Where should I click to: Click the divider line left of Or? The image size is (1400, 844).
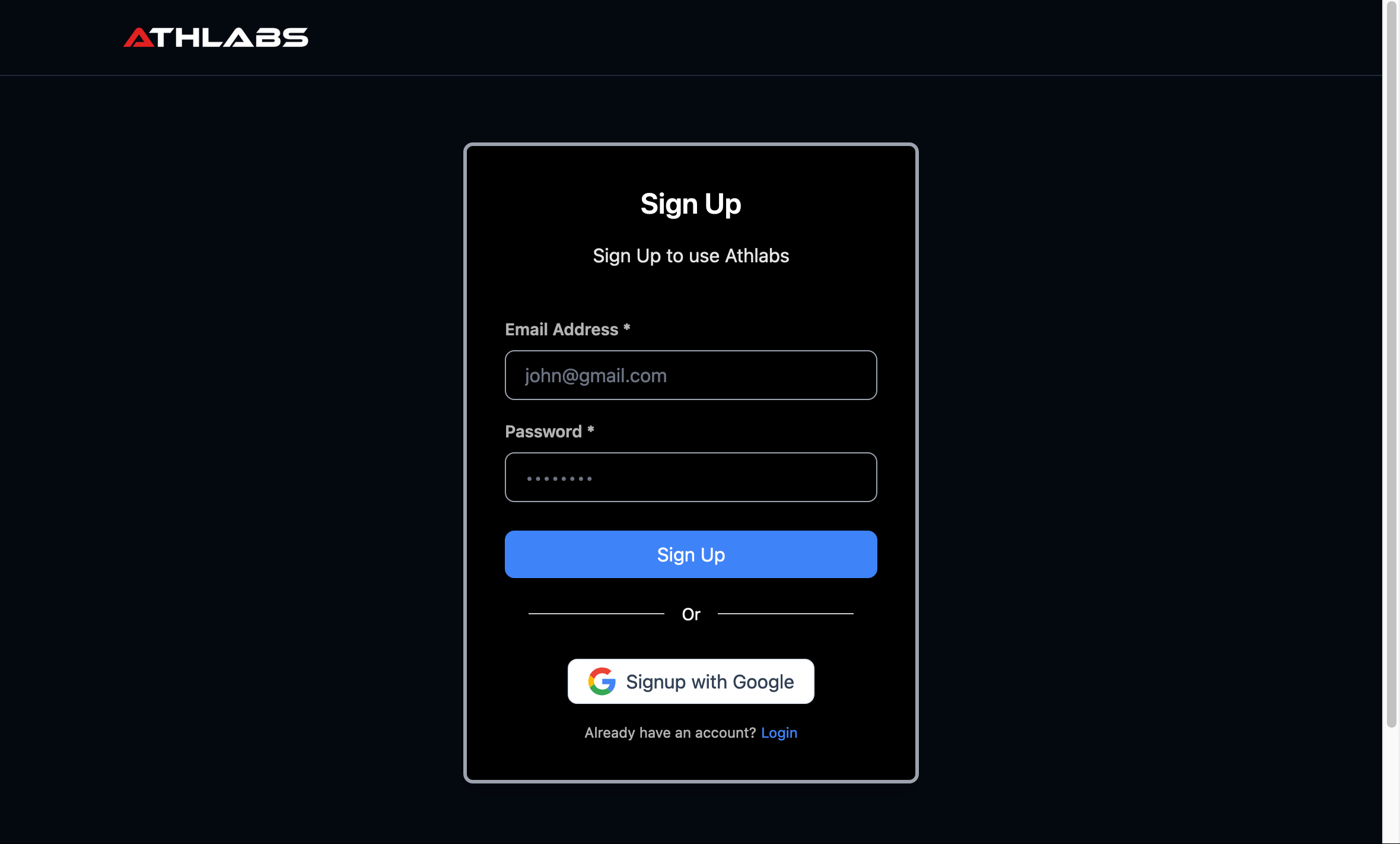coord(596,614)
